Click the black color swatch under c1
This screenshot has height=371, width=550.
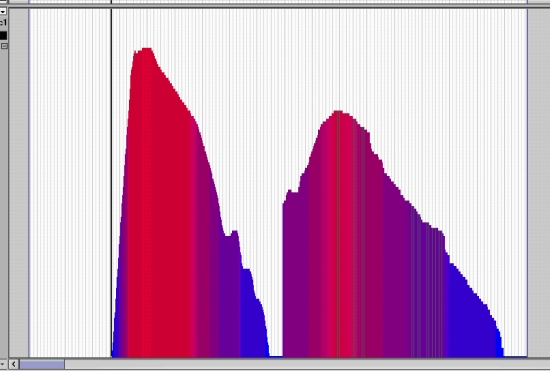[x=3, y=35]
